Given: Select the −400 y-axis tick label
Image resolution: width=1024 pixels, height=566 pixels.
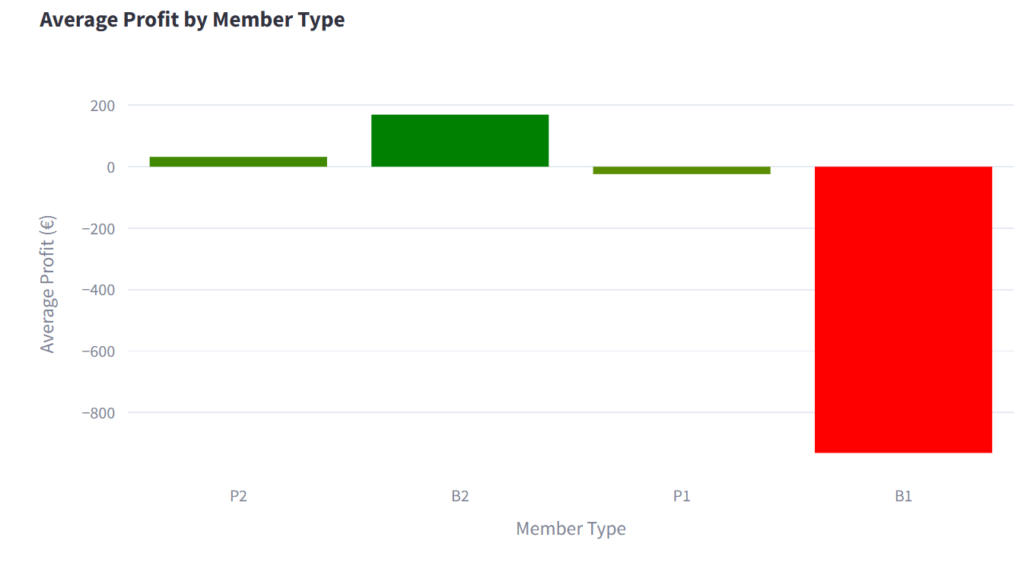Looking at the screenshot, I should click(x=97, y=290).
